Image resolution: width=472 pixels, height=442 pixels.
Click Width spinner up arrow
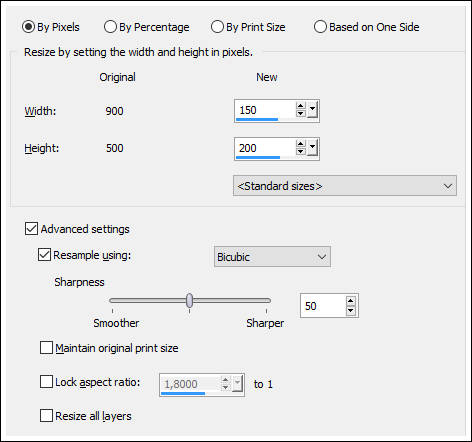pos(300,106)
